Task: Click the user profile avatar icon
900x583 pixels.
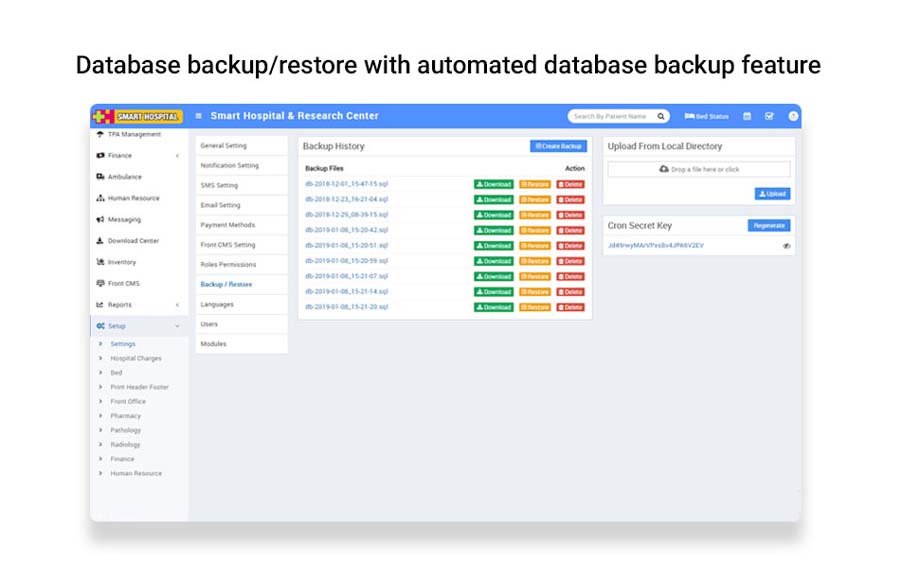Action: [793, 116]
